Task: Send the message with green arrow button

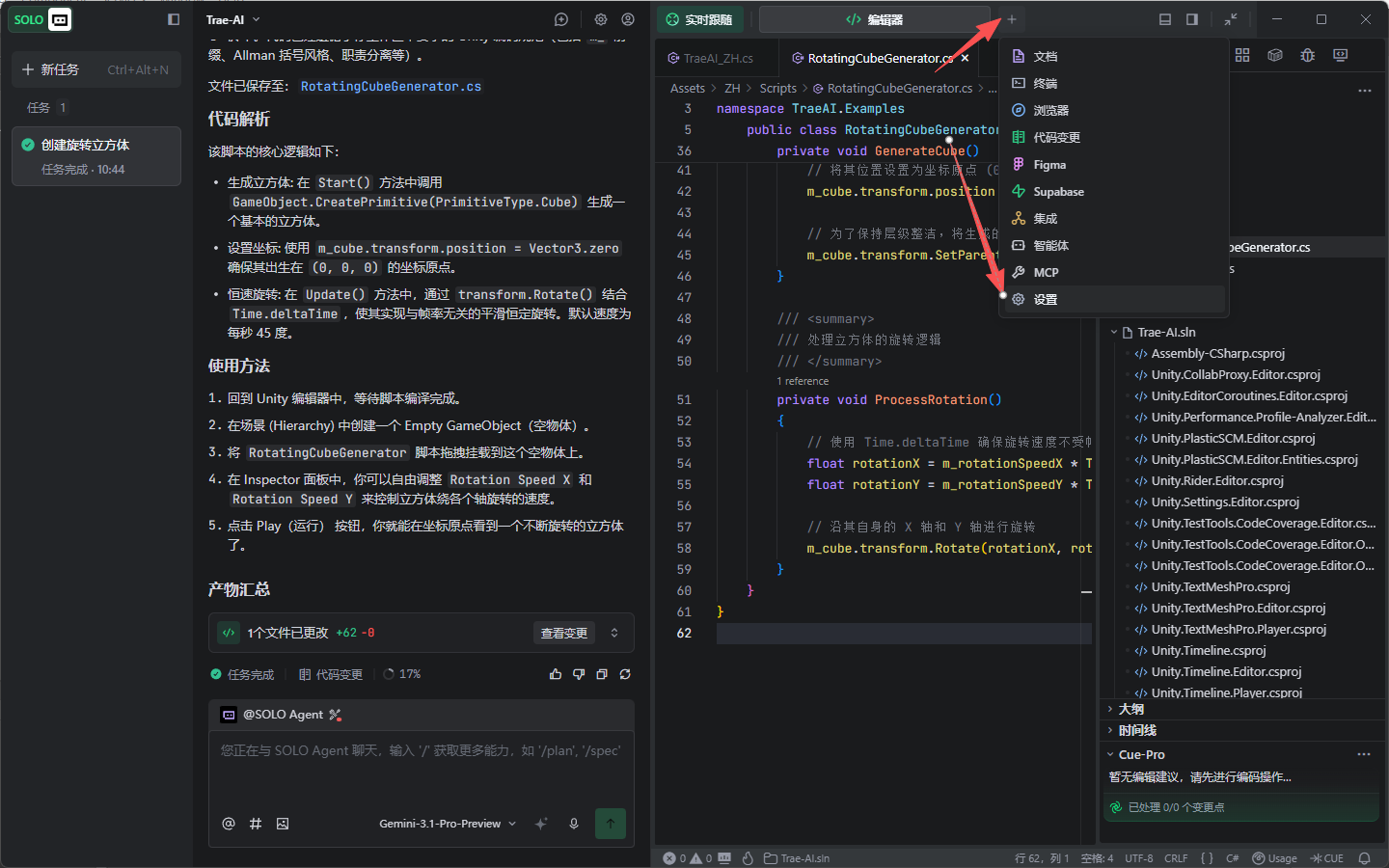Action: point(611,824)
